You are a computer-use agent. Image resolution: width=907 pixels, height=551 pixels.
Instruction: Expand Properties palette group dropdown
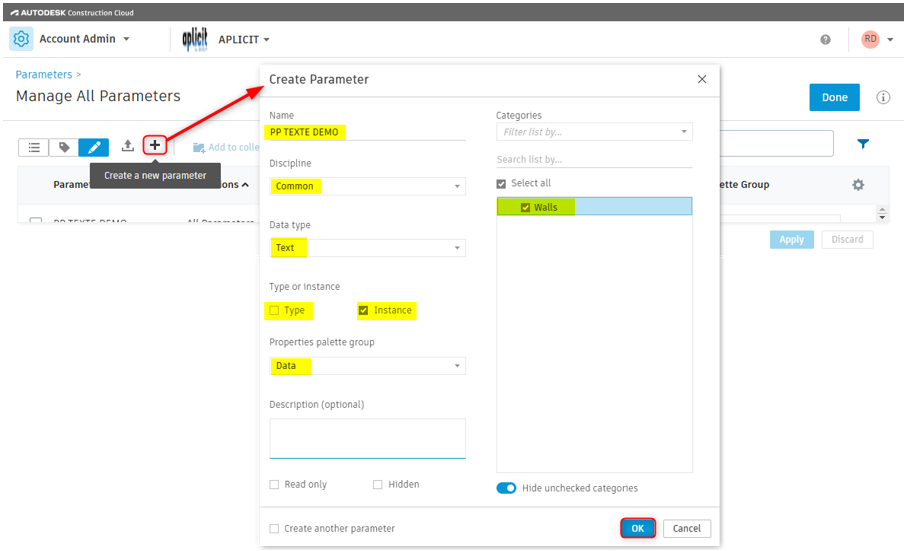coord(367,366)
